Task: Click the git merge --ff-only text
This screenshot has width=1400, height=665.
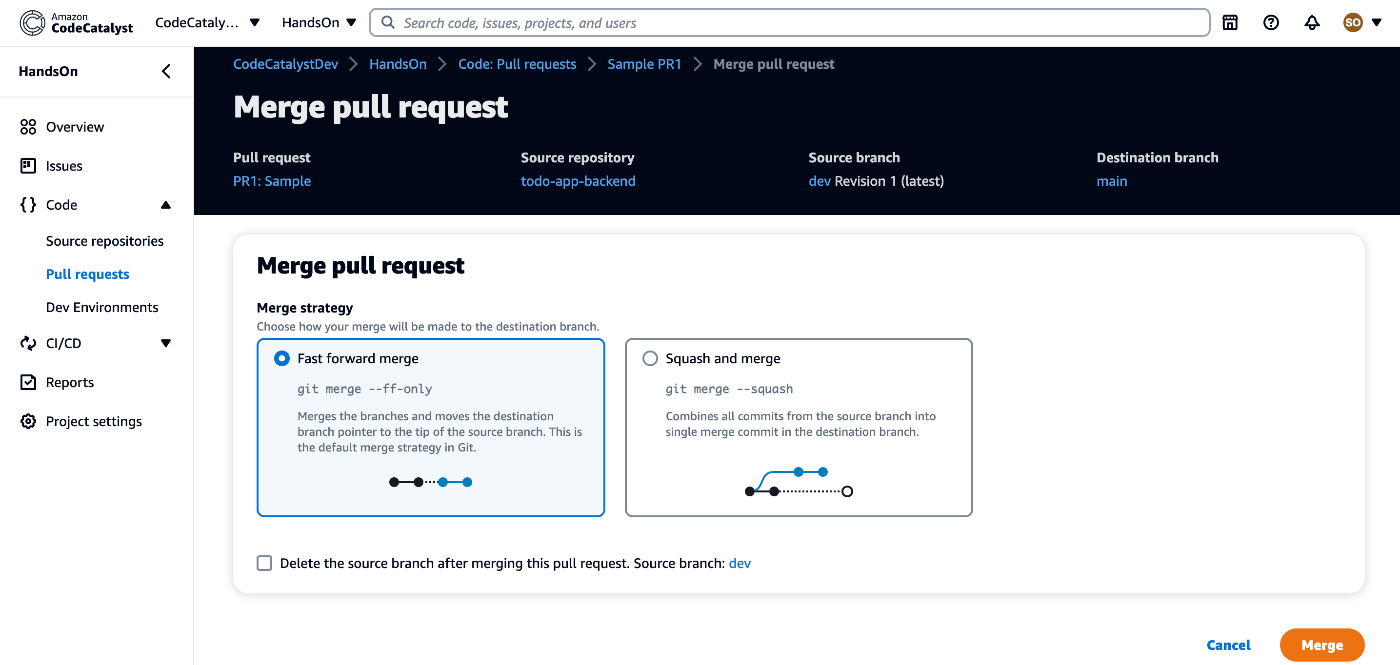Action: [365, 388]
